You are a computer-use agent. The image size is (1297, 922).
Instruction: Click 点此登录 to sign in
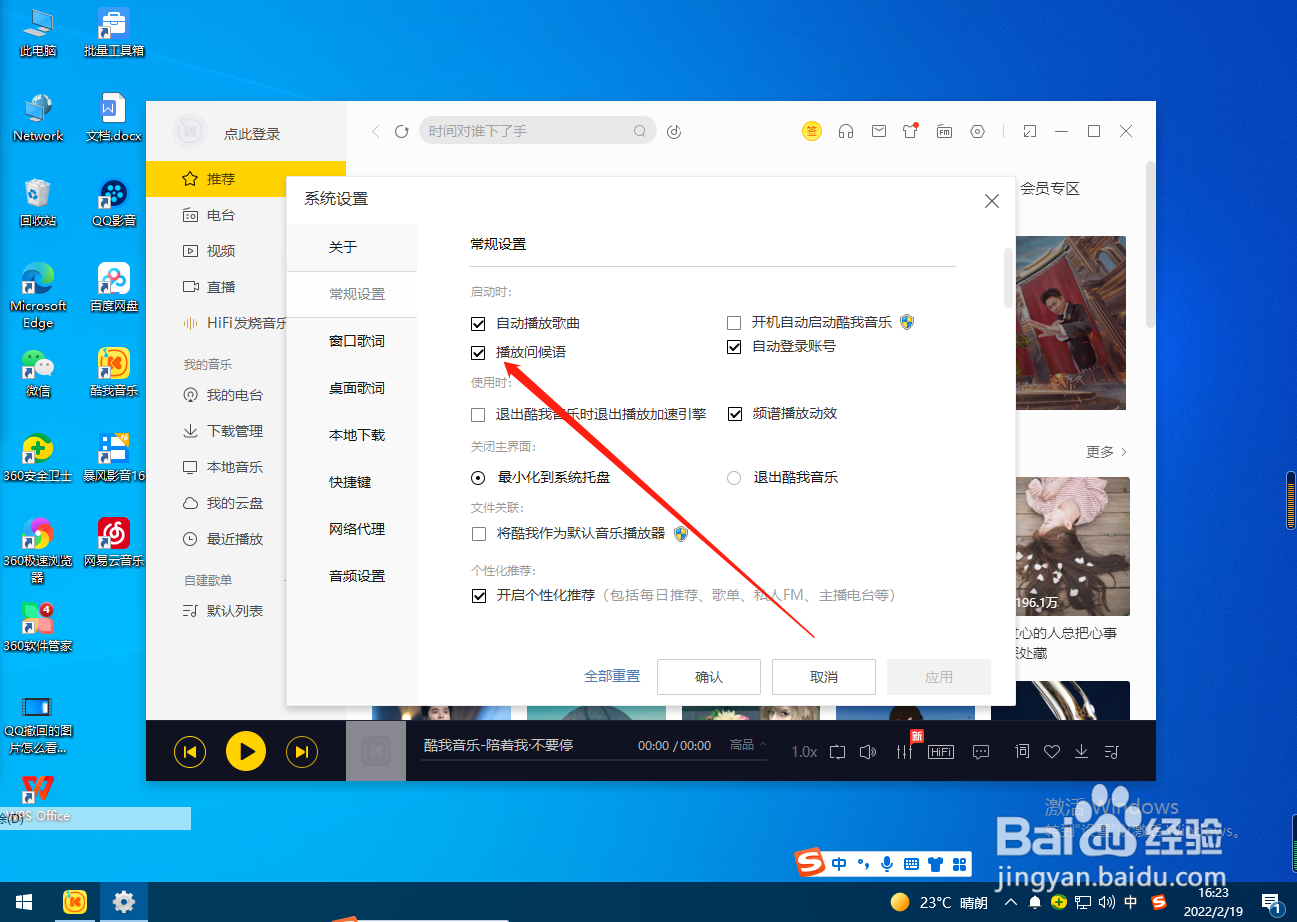click(x=252, y=134)
